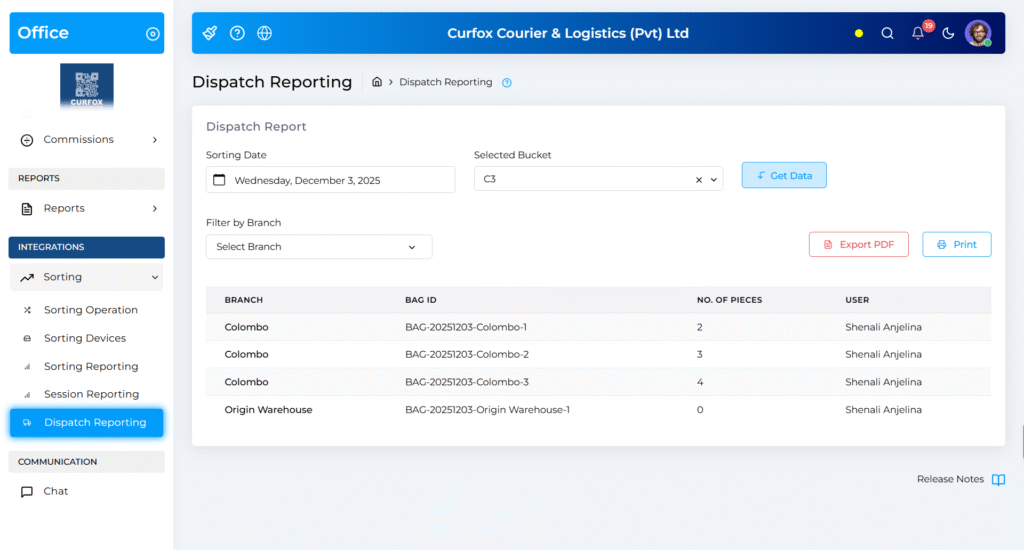The height and width of the screenshot is (550, 1024).
Task: Click the broom clear-cache icon in header
Action: pyautogui.click(x=210, y=33)
